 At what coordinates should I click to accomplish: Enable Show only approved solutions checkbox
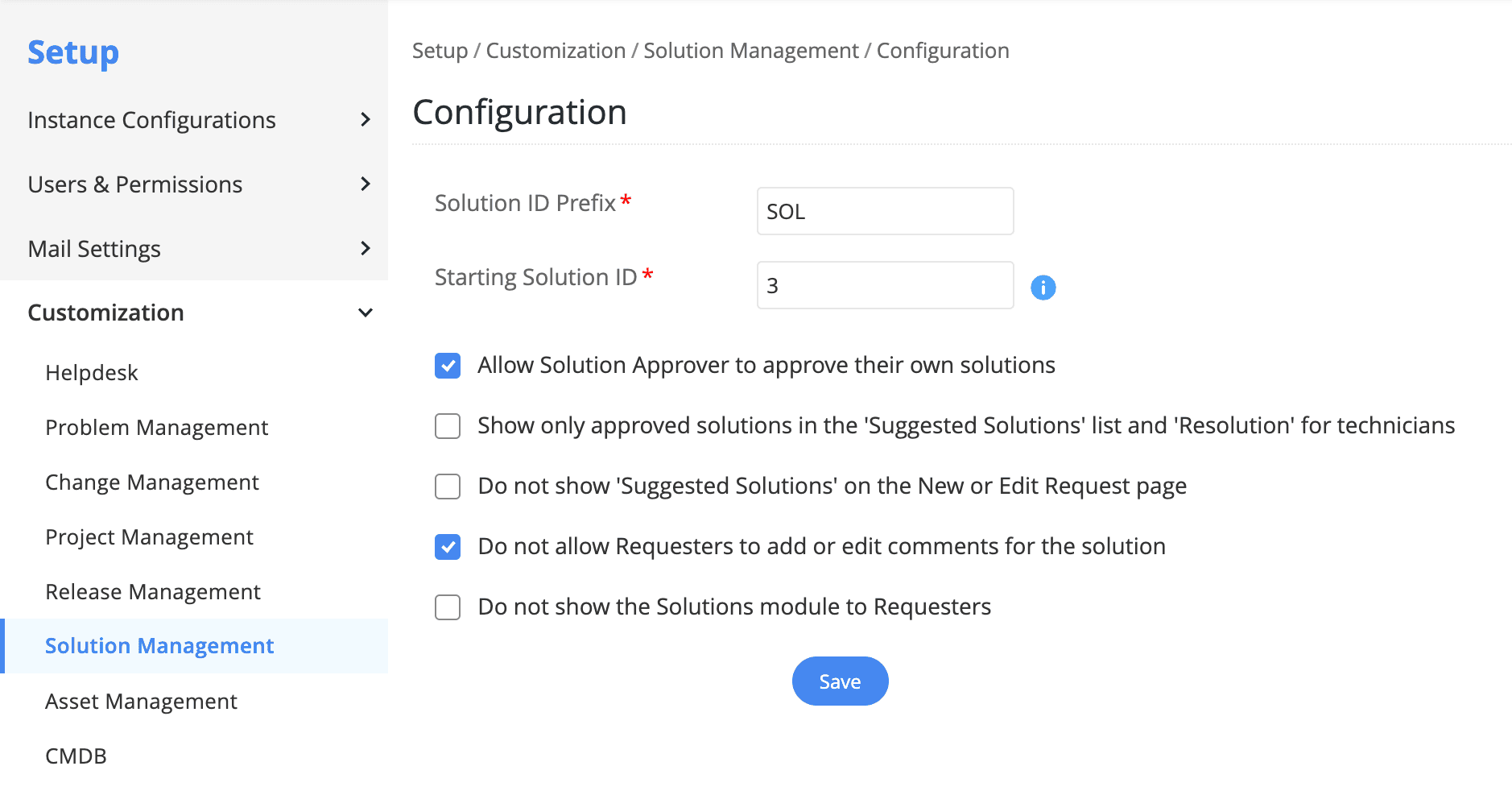[x=448, y=426]
